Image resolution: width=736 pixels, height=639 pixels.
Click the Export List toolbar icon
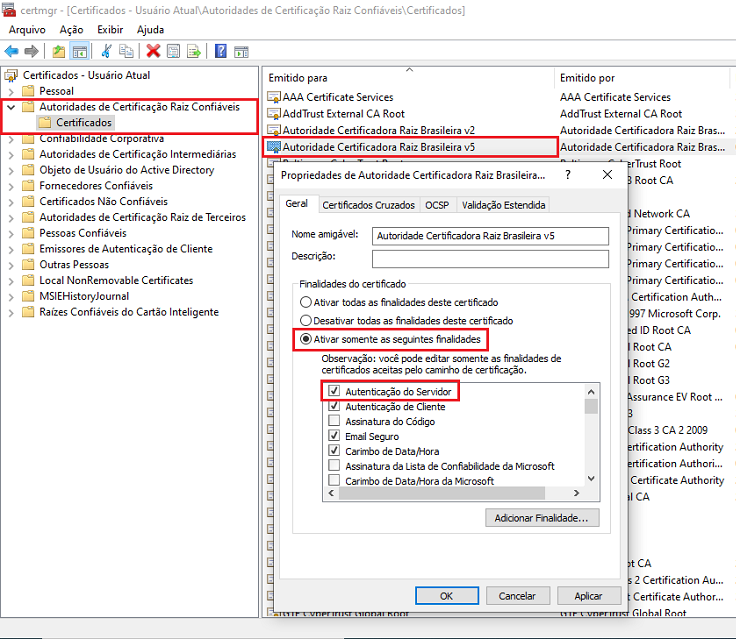click(193, 51)
